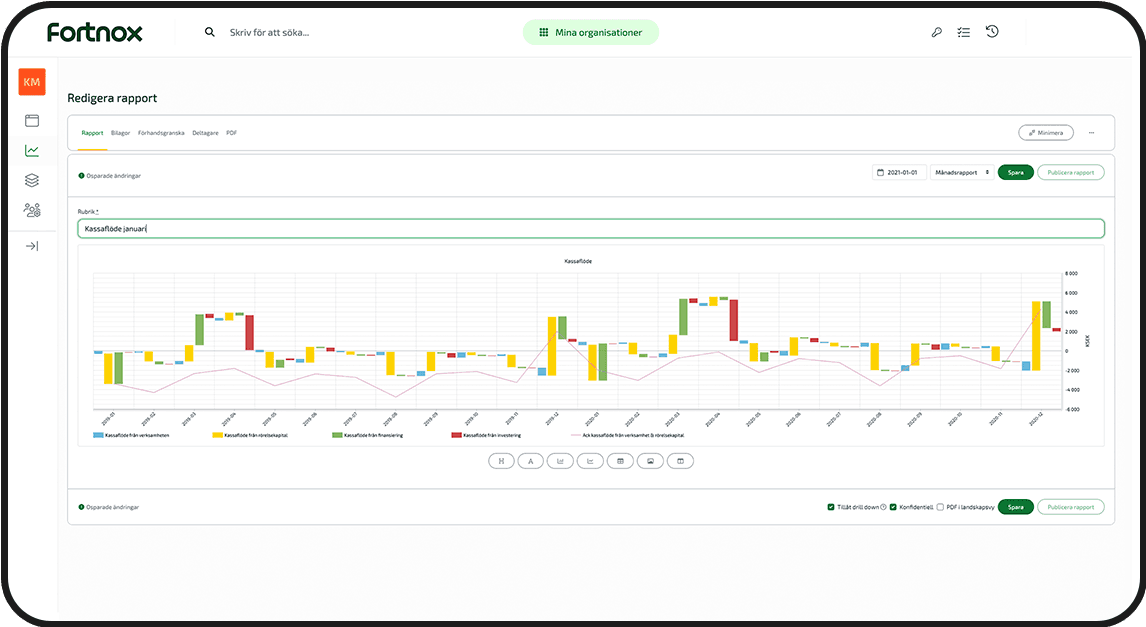Expand the sidebar with the arrow icon

(x=32, y=246)
